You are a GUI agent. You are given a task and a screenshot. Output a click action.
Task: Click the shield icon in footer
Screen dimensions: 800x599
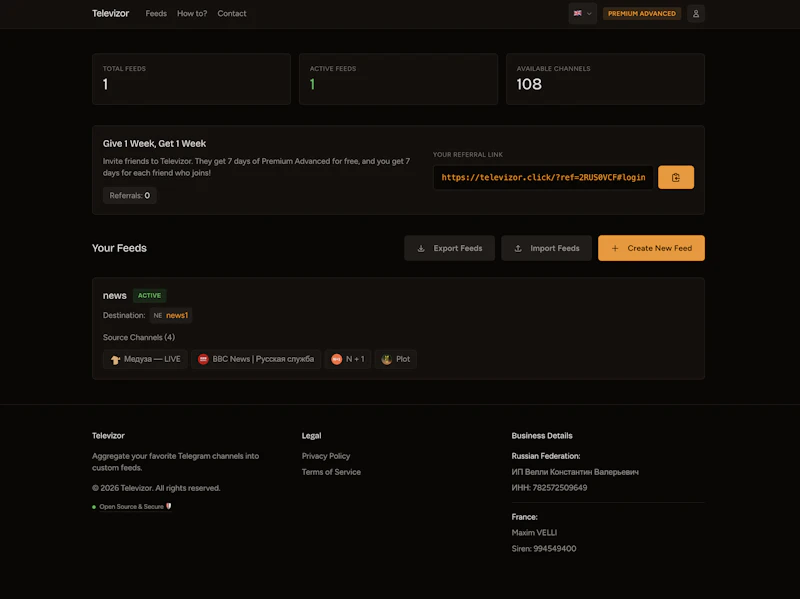[168, 506]
